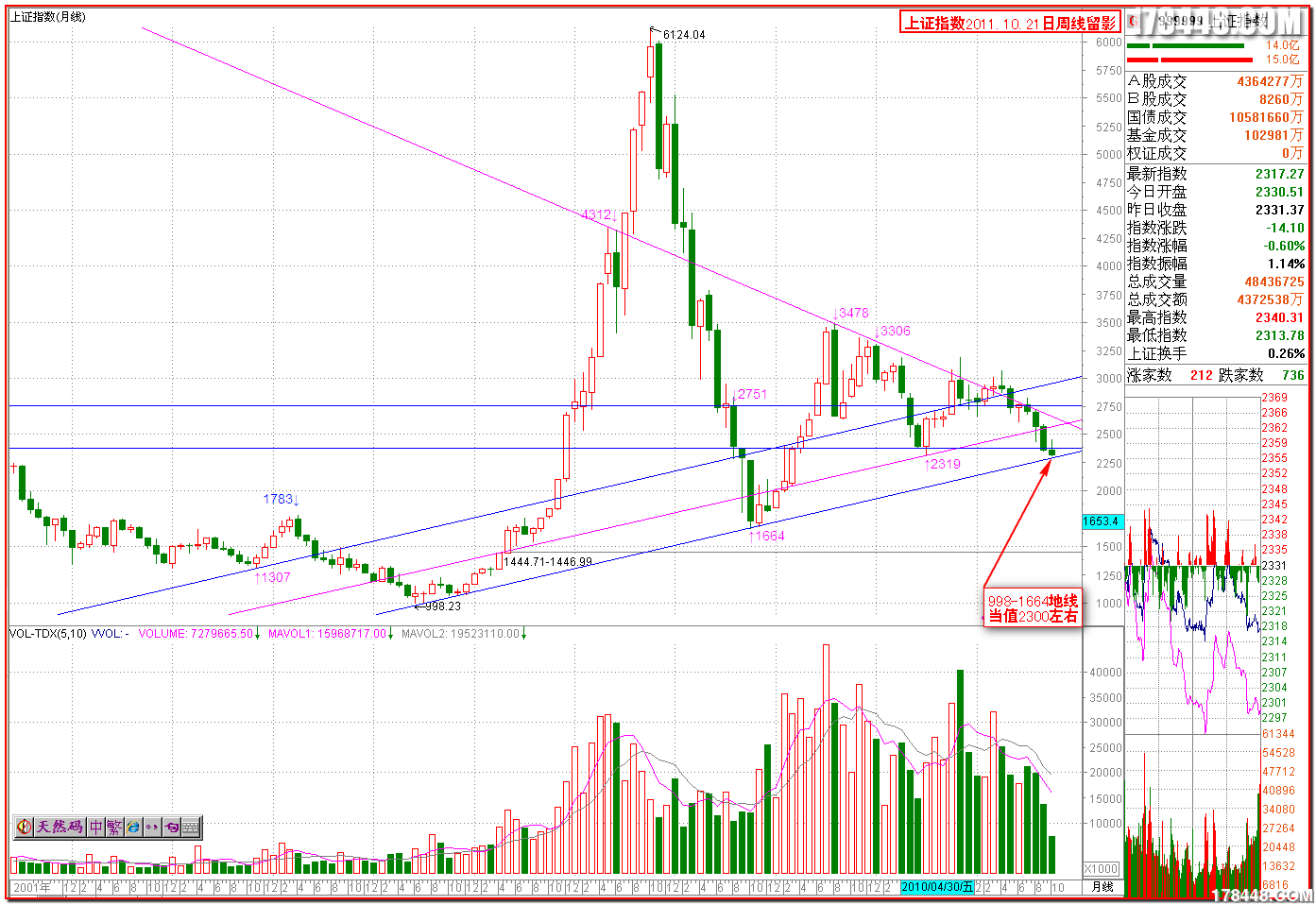
Task: Click the 2001年 label on time axis
Action: pyautogui.click(x=32, y=887)
